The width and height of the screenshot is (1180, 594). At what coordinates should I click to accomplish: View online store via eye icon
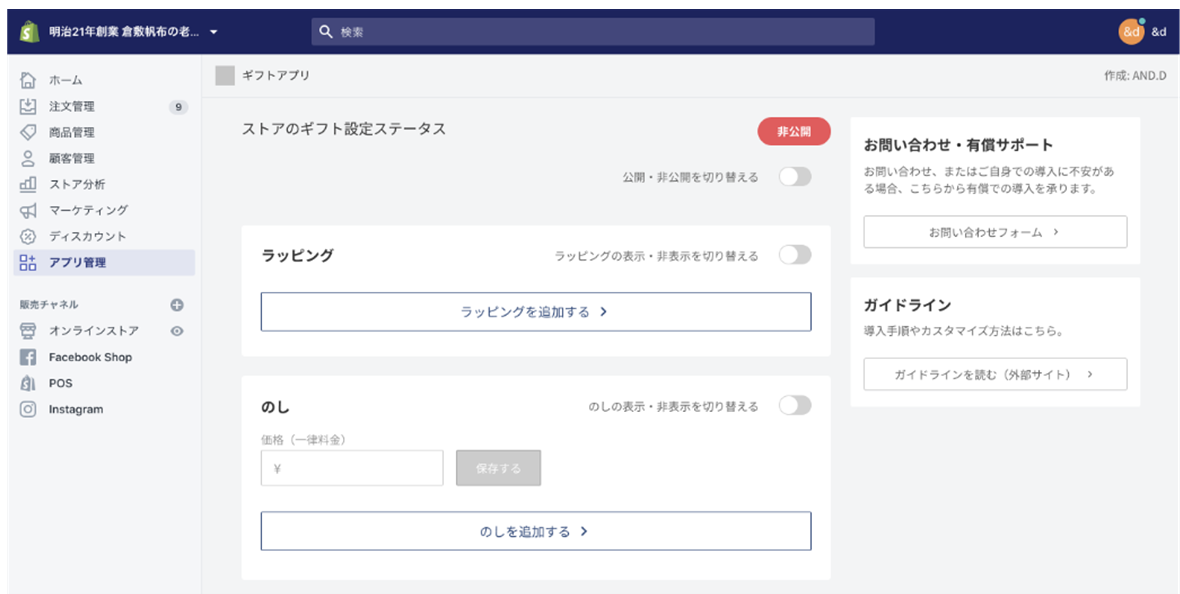[x=177, y=331]
